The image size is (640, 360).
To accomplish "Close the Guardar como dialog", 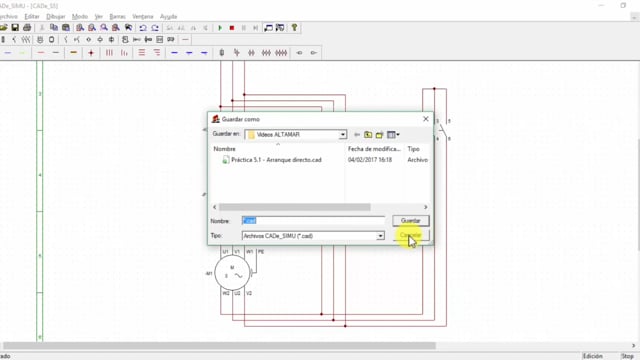I will point(426,119).
